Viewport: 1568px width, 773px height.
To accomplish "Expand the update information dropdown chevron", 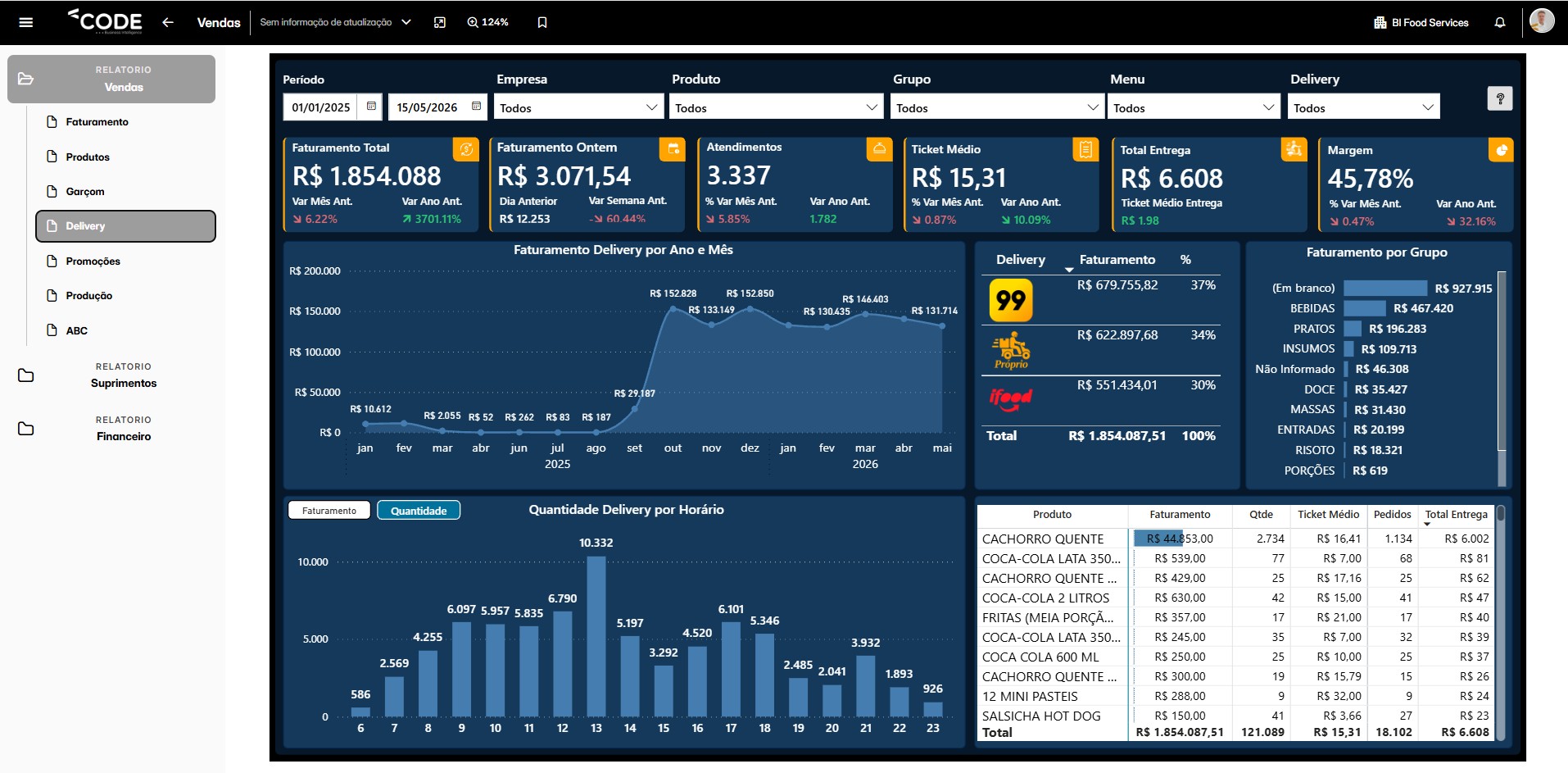I will (406, 22).
